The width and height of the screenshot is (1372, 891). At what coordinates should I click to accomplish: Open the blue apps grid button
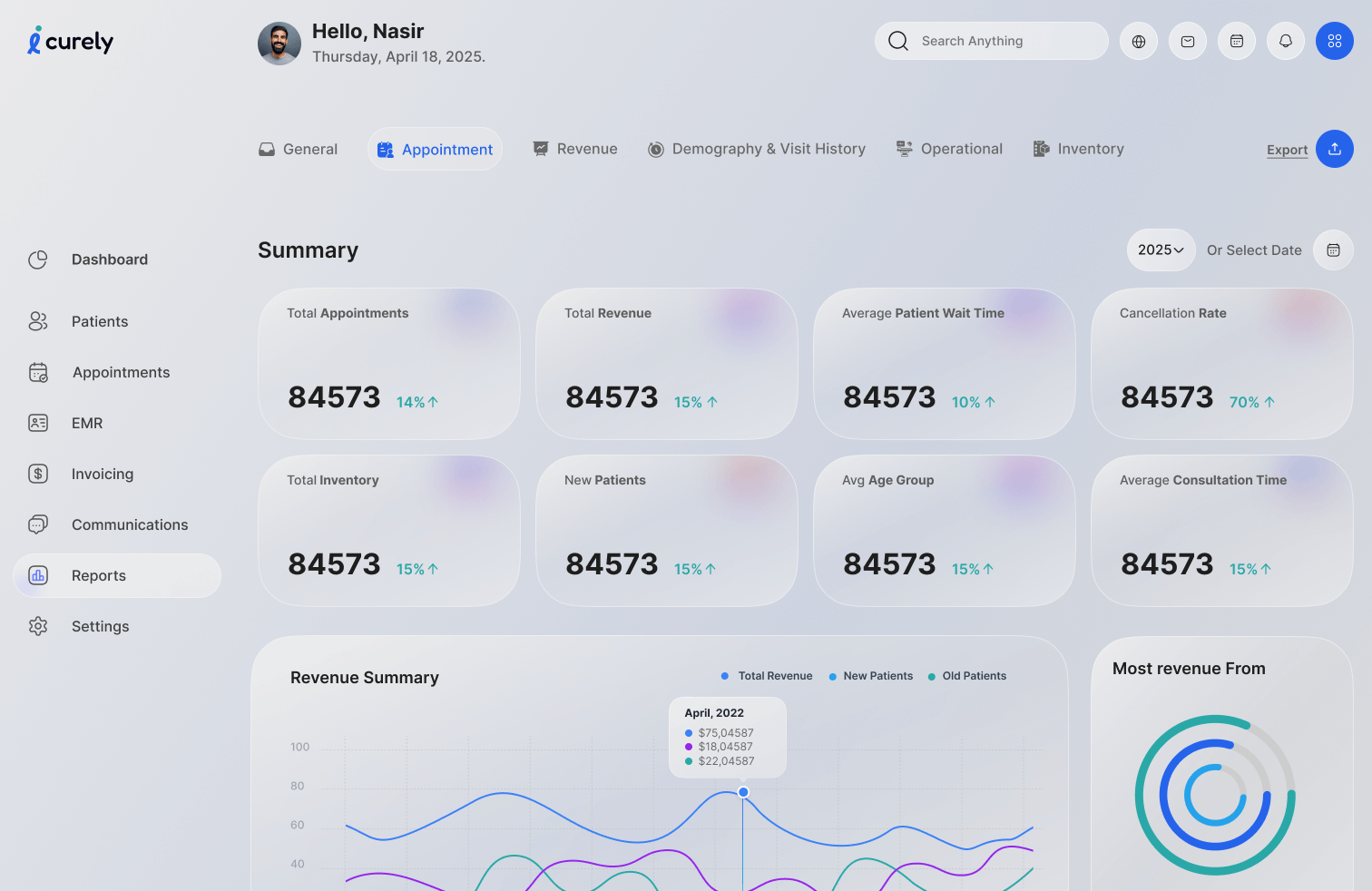point(1335,41)
